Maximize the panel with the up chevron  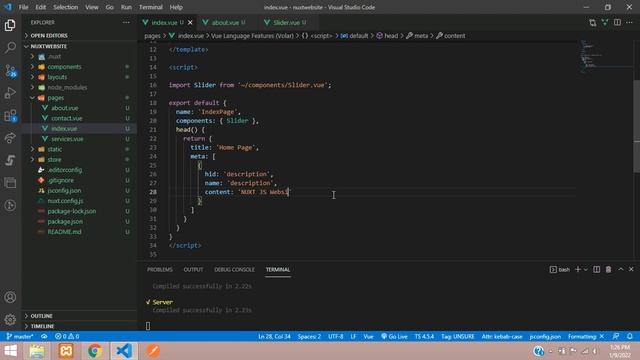coord(620,269)
